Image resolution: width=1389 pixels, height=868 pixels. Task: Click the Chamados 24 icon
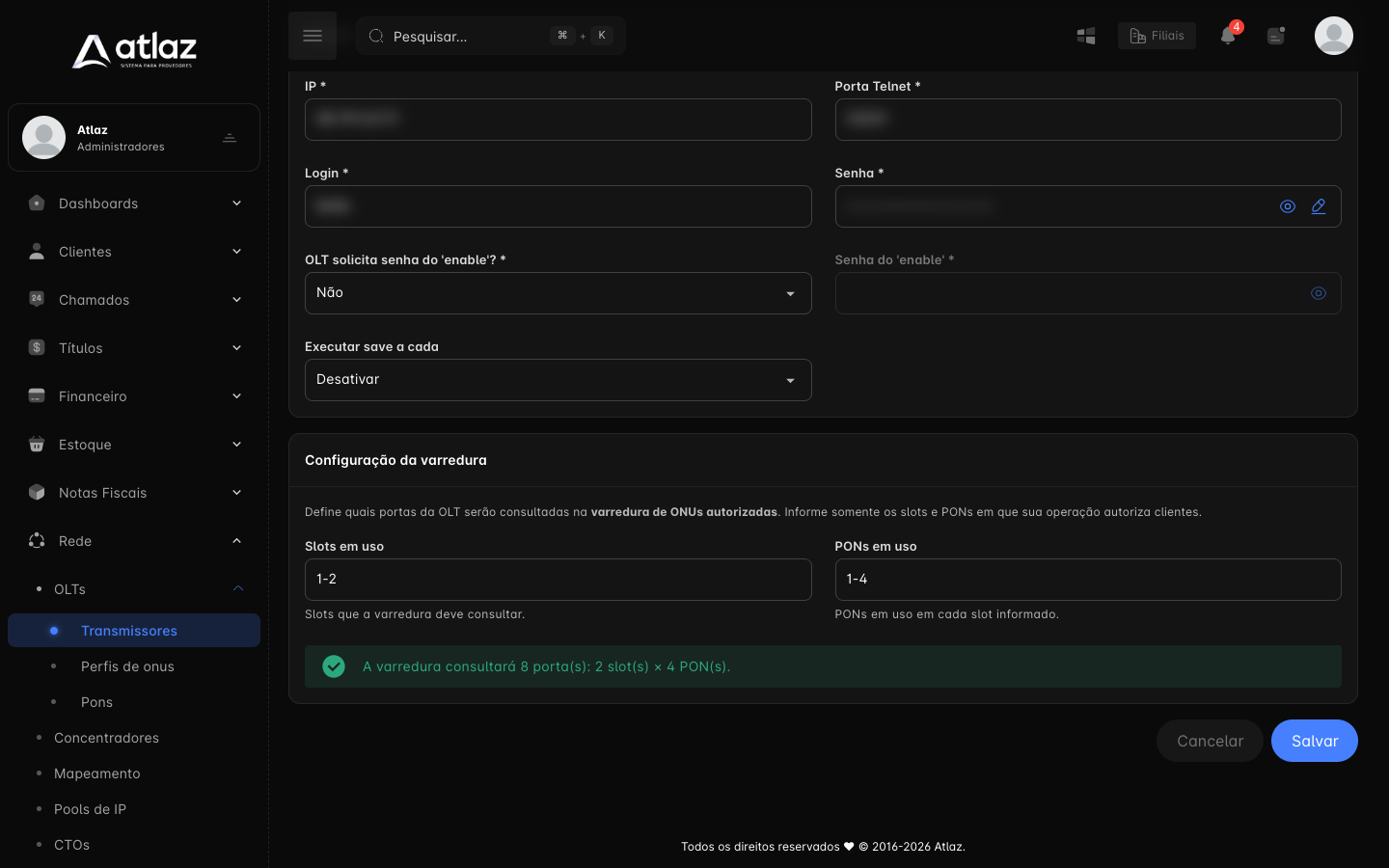click(x=37, y=299)
